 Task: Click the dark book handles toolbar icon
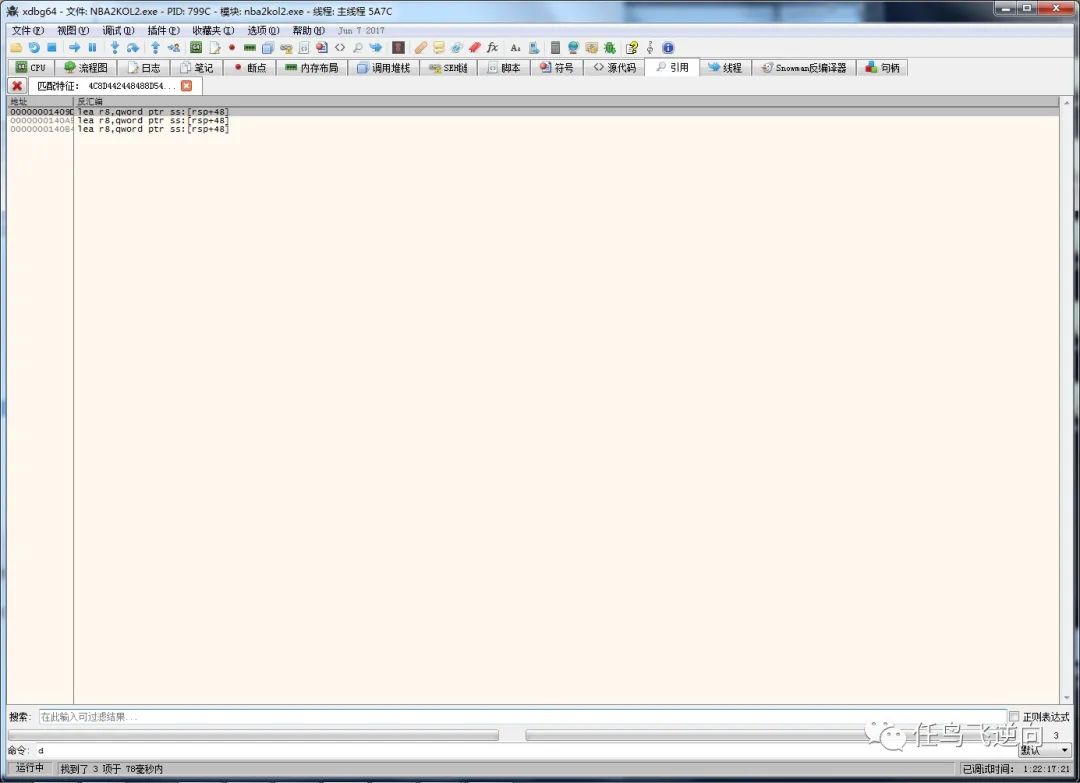coord(398,48)
